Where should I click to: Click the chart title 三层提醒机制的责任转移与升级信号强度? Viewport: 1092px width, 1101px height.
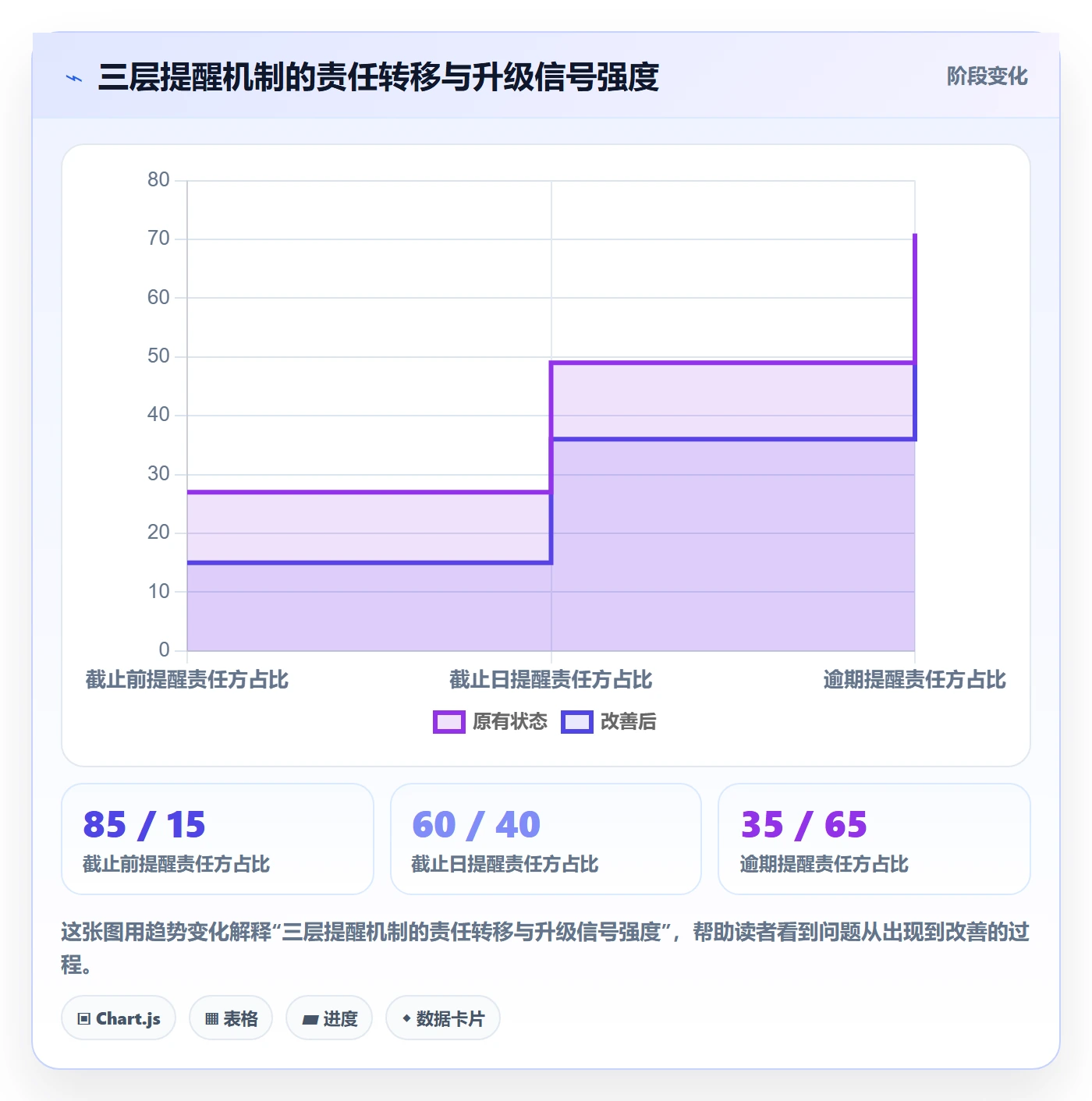(378, 77)
